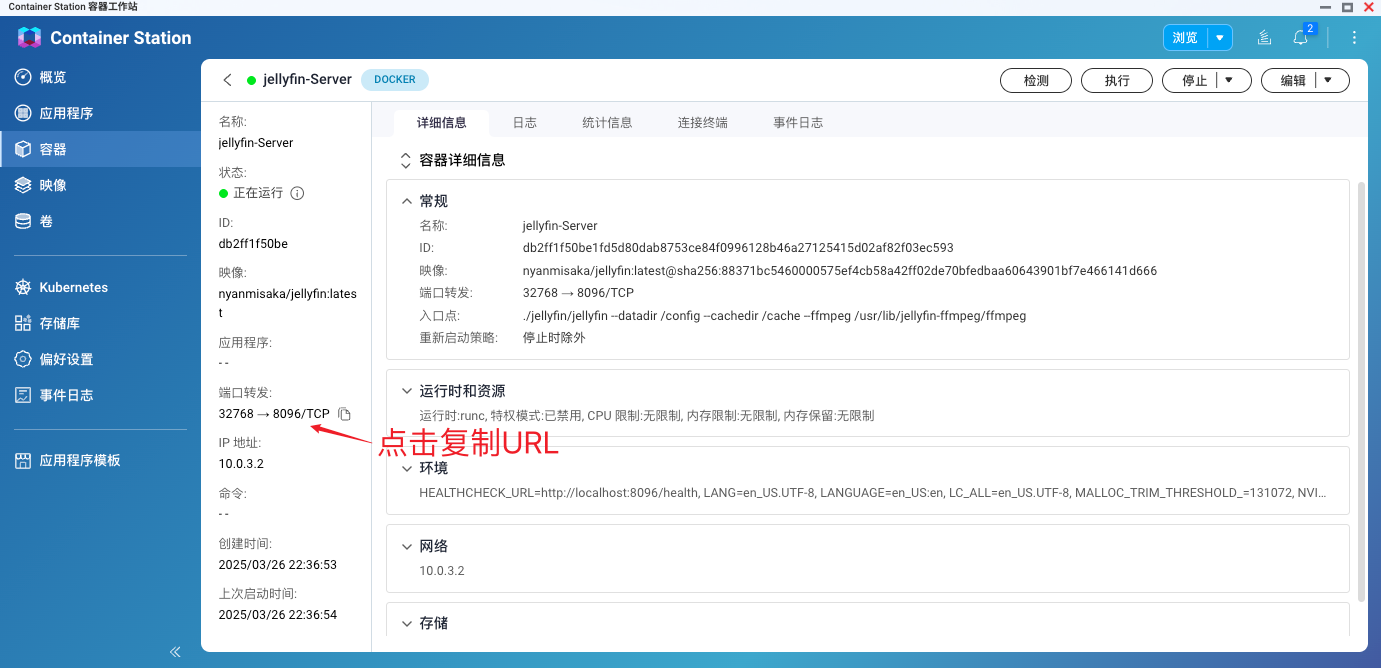Switch to the 详细信息 tab
1381x668 pixels.
pos(441,123)
